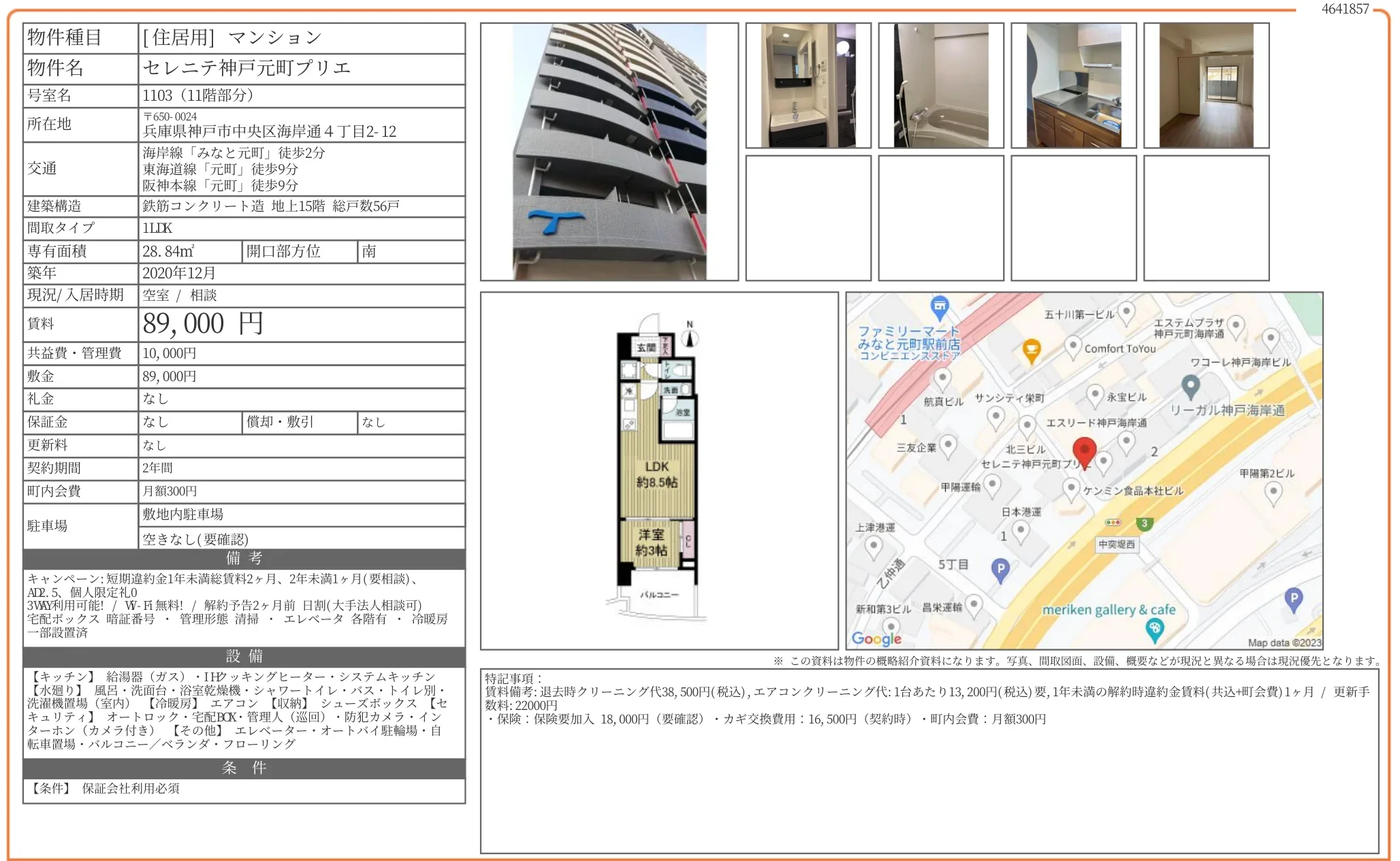The width and height of the screenshot is (1400, 861).
Task: Click the 中突堤西 label box on the map
Action: (1117, 543)
